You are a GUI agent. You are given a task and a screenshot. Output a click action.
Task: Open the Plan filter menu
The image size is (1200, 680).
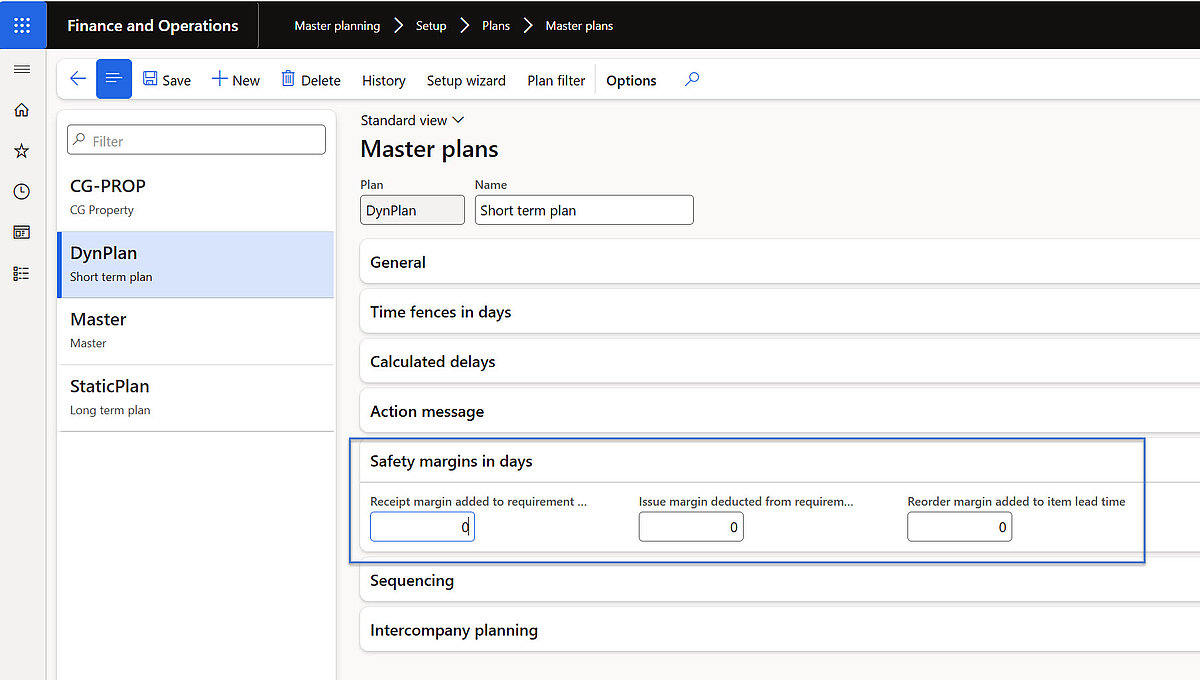click(556, 79)
